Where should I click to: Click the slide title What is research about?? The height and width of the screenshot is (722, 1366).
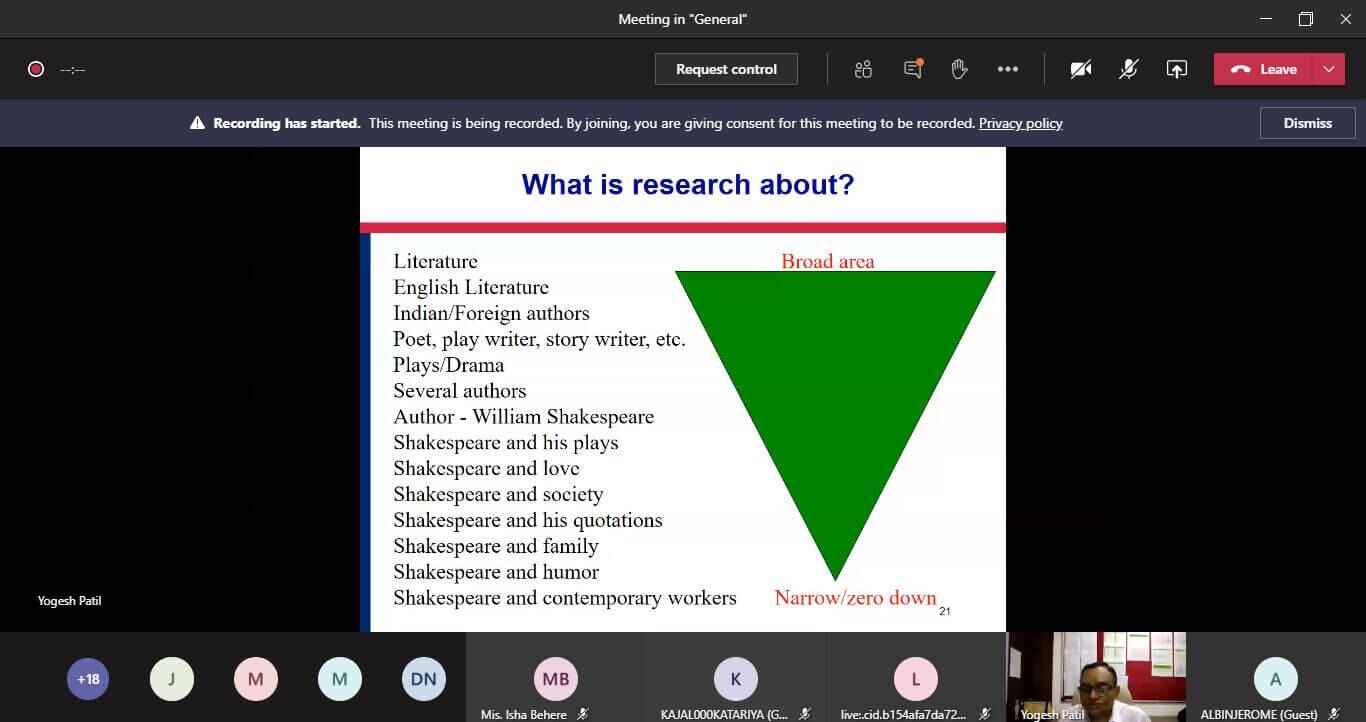pyautogui.click(x=688, y=184)
